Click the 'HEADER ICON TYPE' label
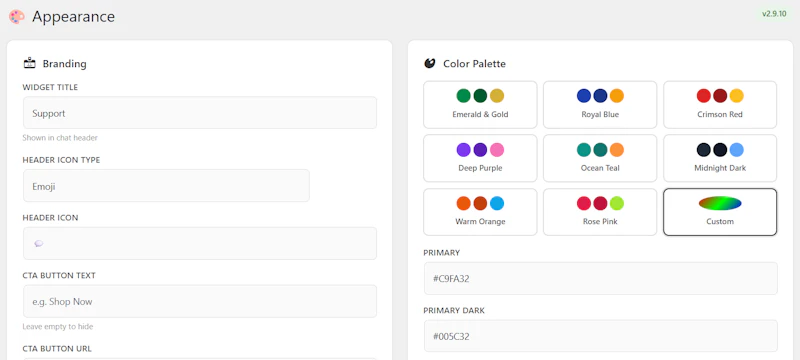Screen dimensions: 800x360 tap(61, 160)
